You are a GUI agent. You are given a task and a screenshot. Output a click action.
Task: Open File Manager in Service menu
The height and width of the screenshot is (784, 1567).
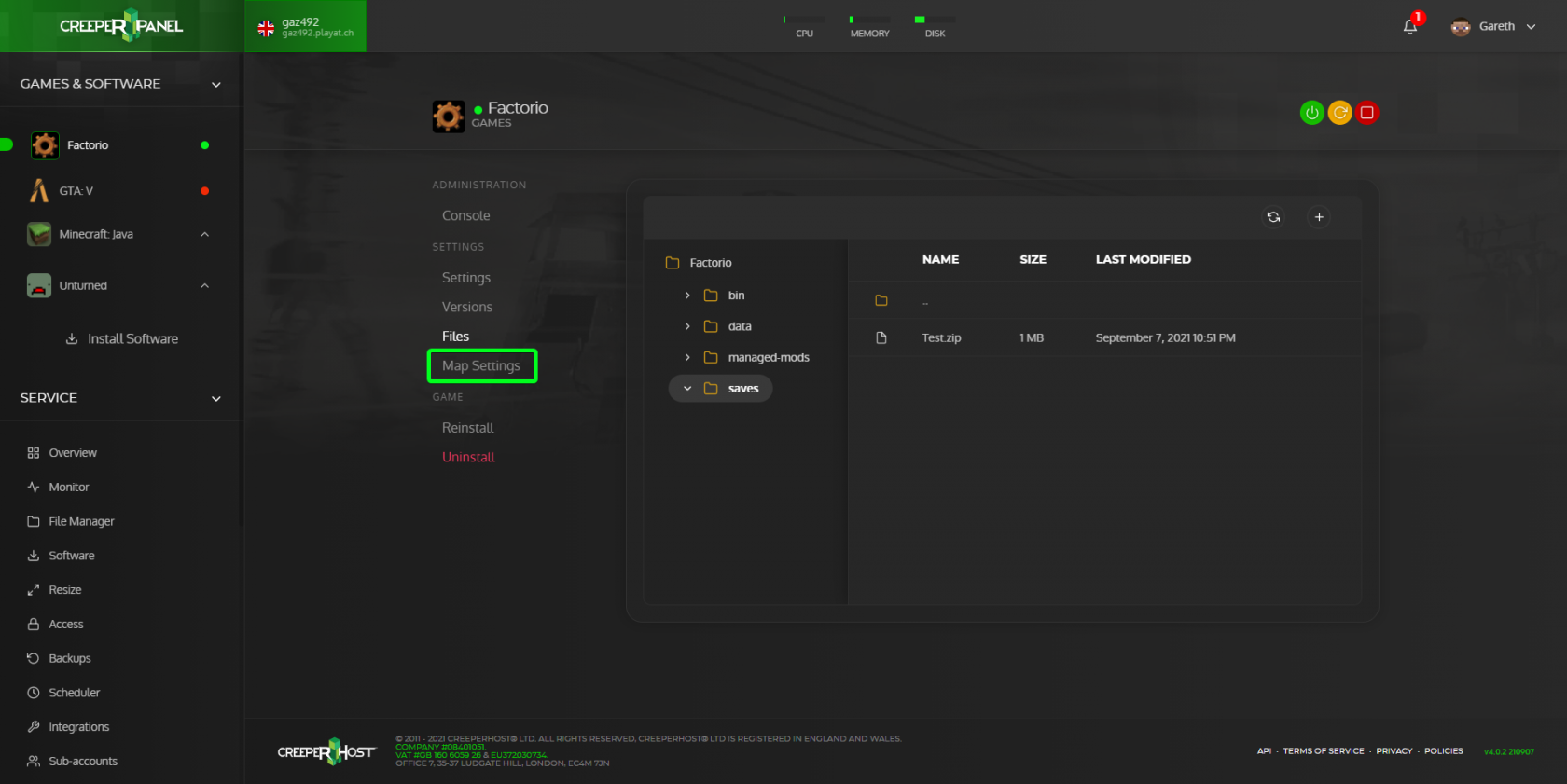pos(81,522)
